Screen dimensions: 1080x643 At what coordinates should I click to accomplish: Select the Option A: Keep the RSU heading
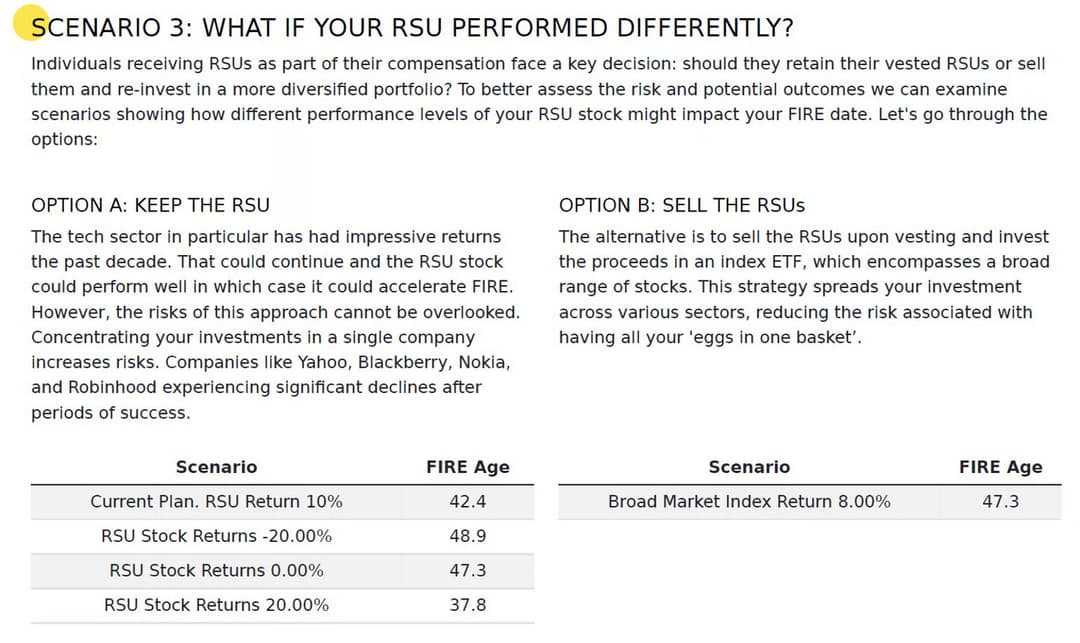click(x=151, y=205)
